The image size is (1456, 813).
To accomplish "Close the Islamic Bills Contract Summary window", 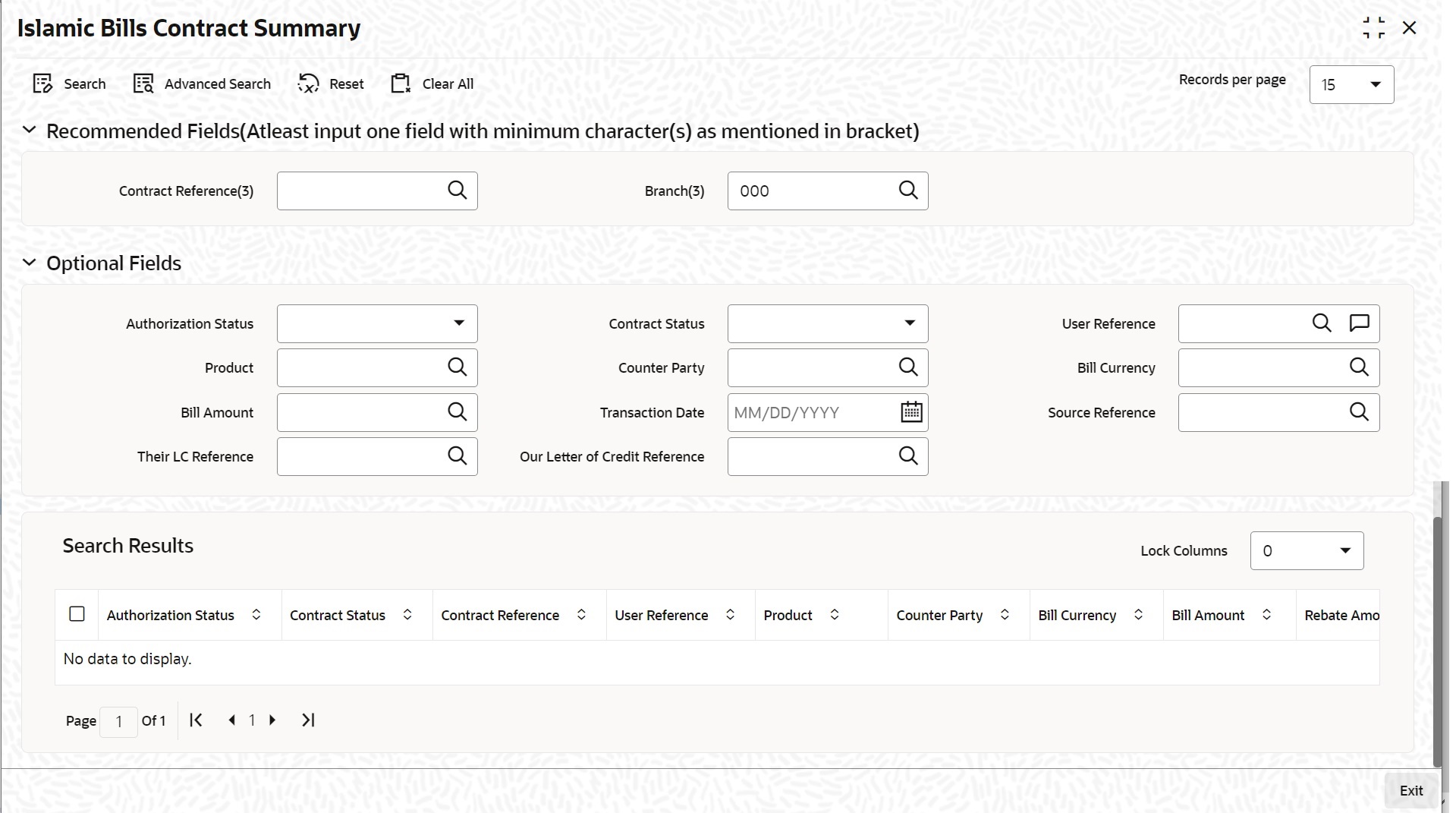I will coord(1410,28).
